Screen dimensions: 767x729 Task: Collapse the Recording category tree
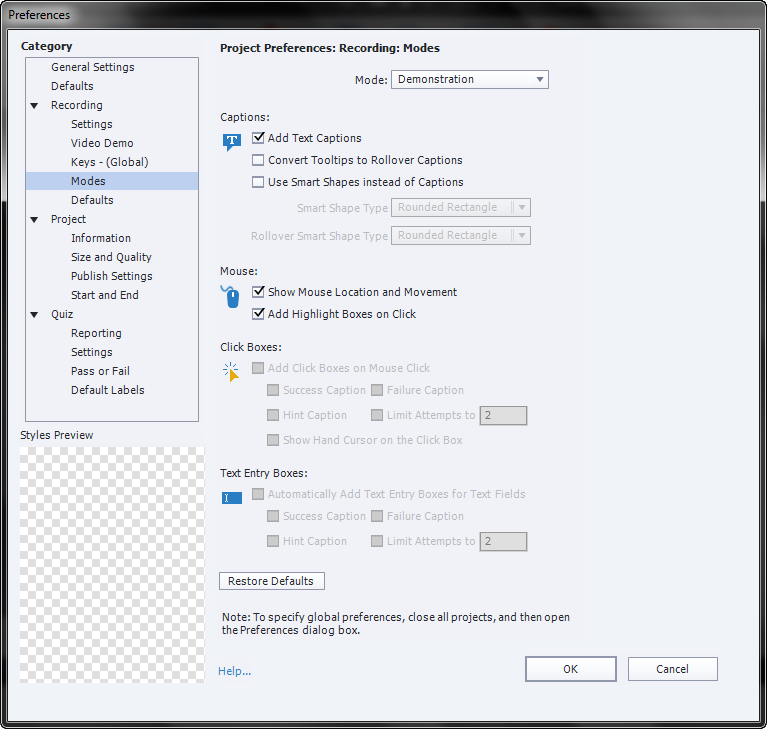pos(34,106)
